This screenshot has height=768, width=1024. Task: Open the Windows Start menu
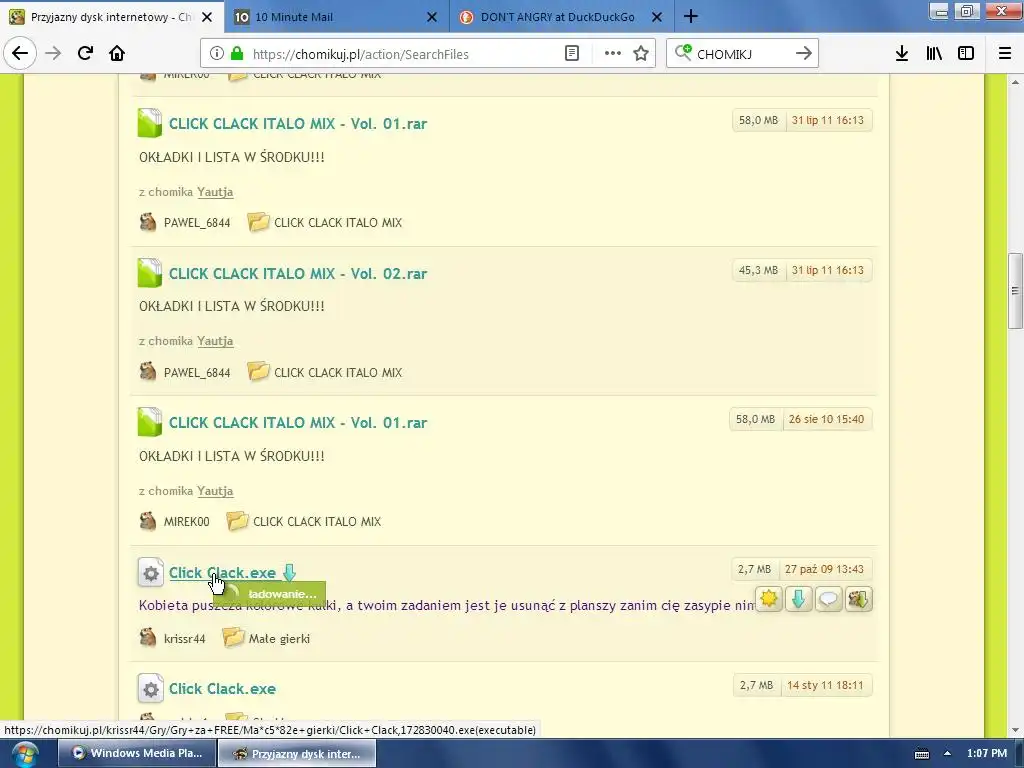[x=24, y=754]
